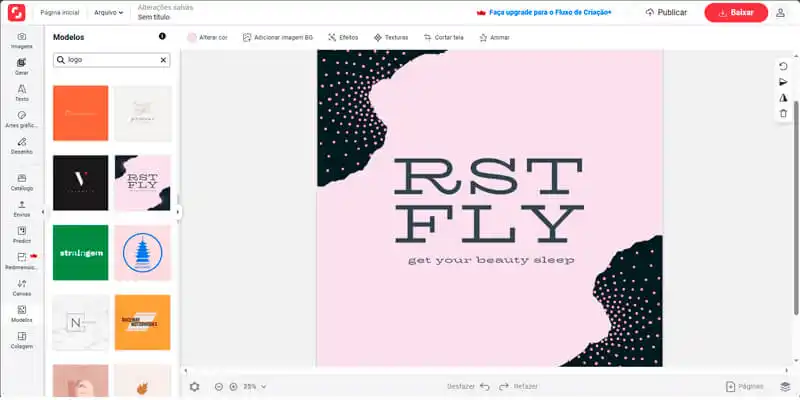Viewport: 800px width, 400px height.
Task: Open the Colagem tool
Action: 21,341
